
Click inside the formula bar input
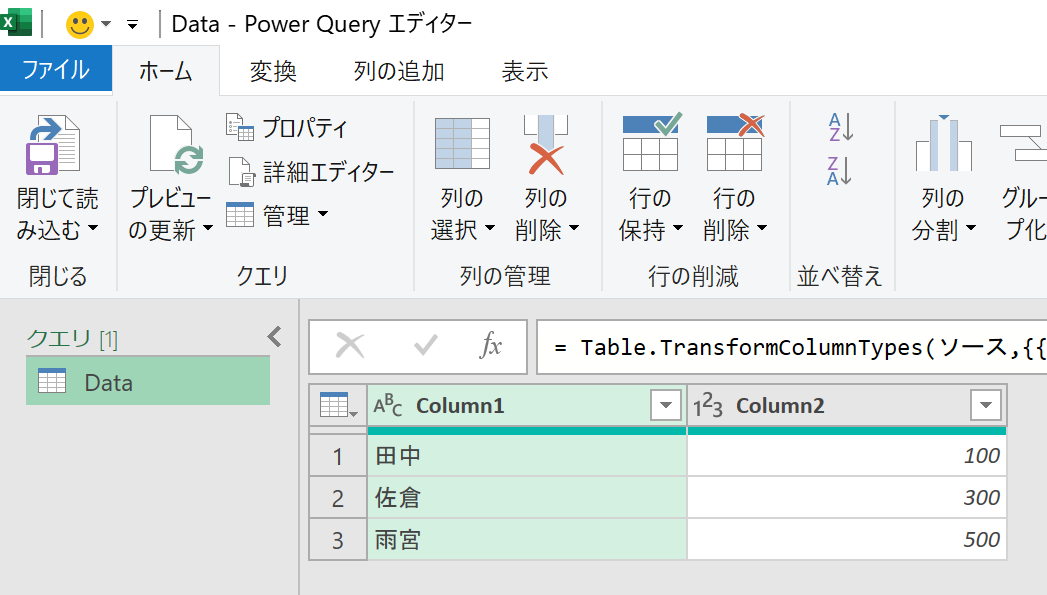point(790,347)
